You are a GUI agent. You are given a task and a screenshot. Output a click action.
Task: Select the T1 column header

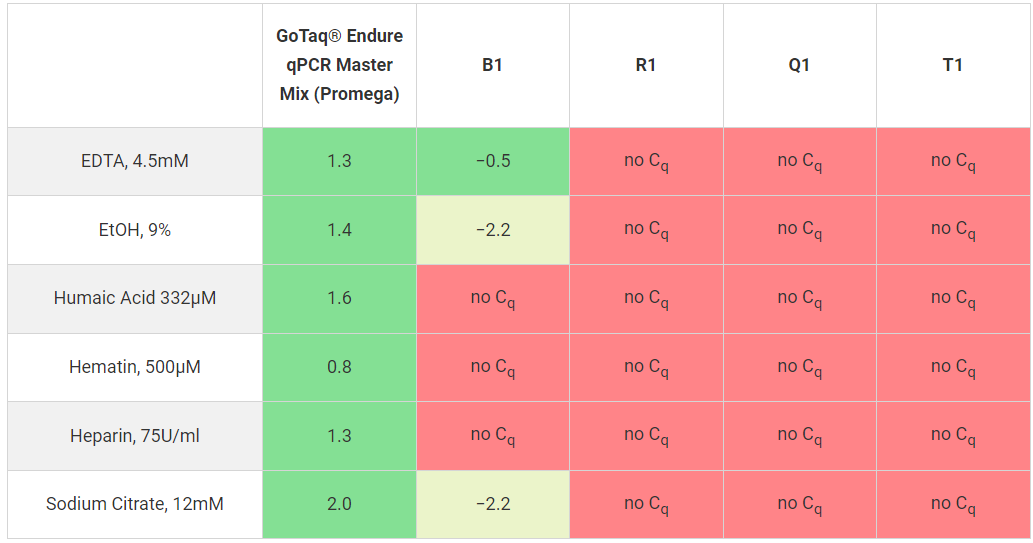click(952, 65)
